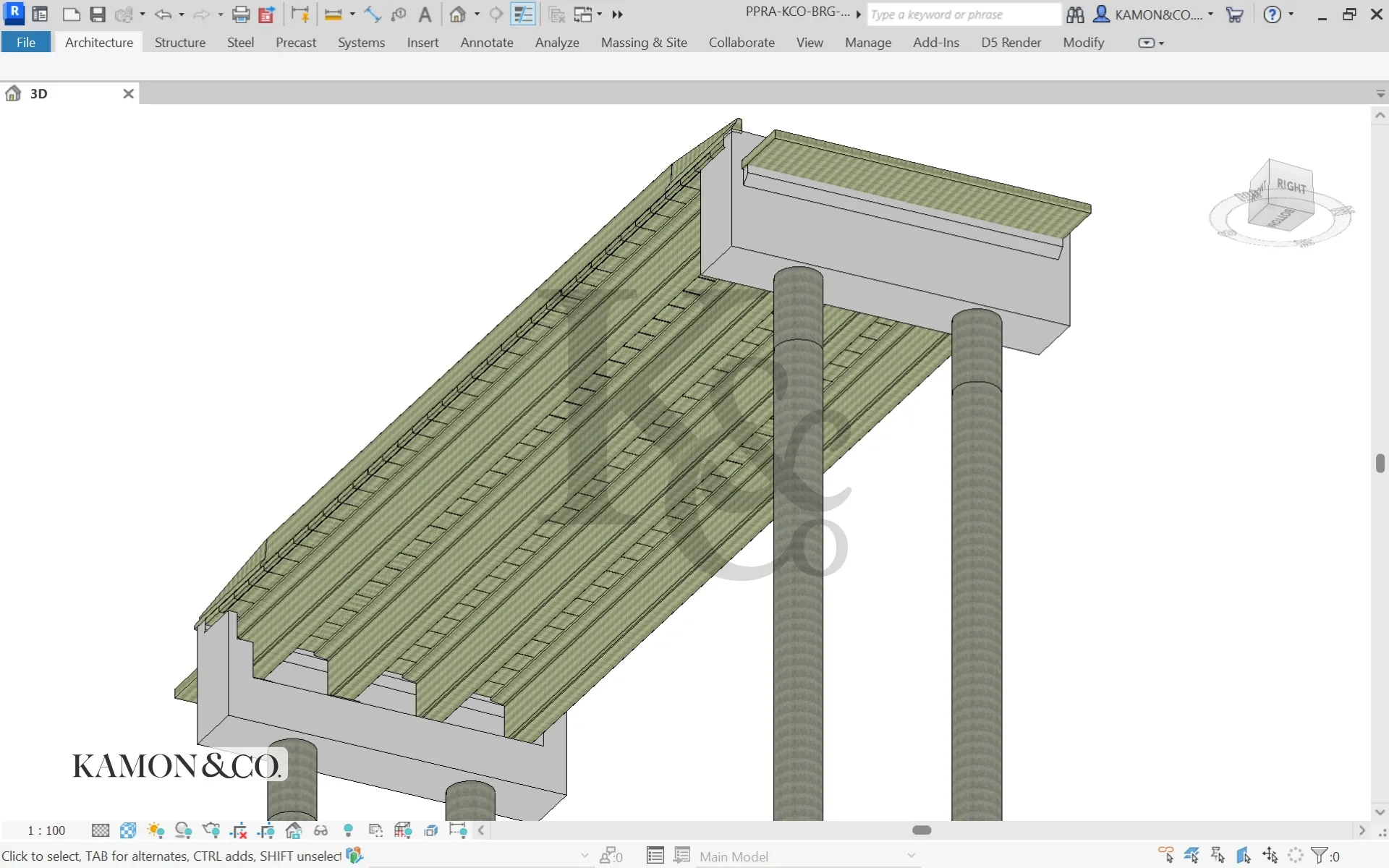The image size is (1389, 868).
Task: Open Temporary View Properties icon
Action: tap(375, 830)
